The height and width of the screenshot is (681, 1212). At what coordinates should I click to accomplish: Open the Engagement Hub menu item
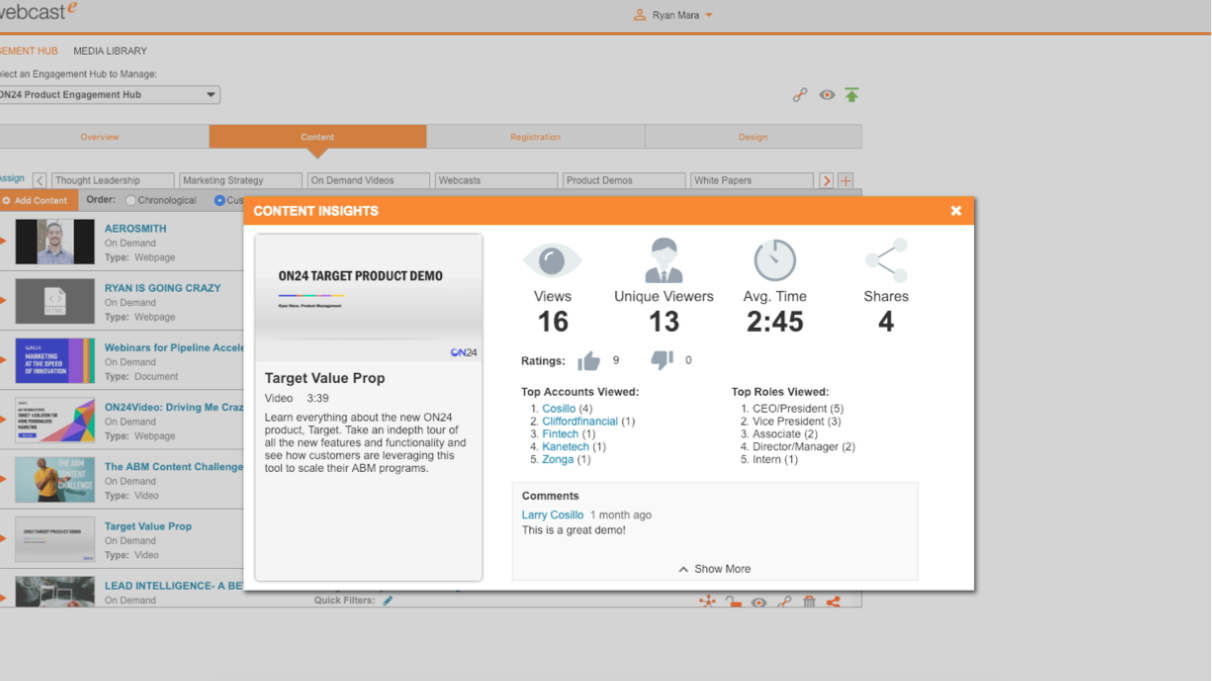[x=29, y=51]
